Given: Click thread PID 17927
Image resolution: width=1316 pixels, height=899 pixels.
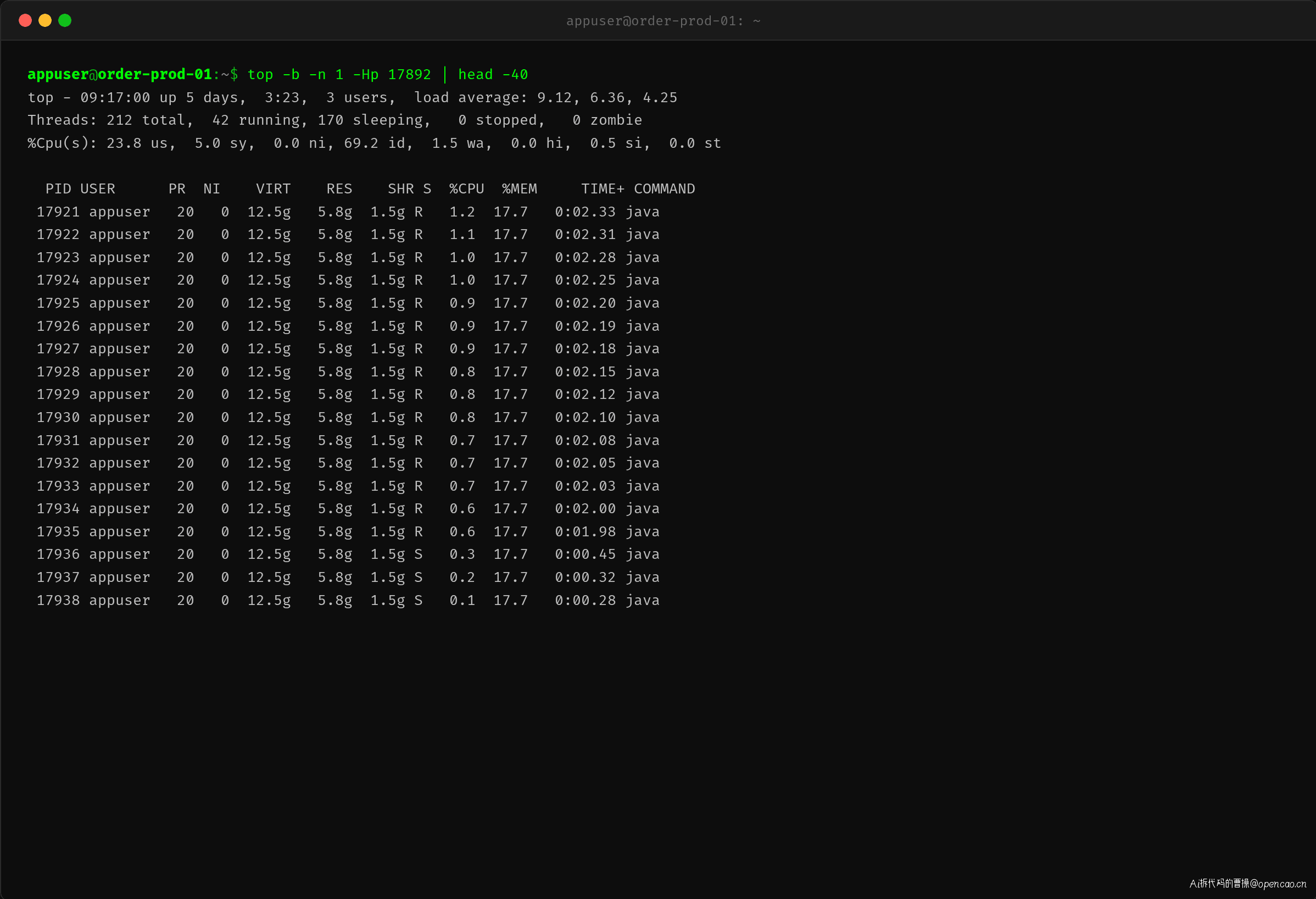Looking at the screenshot, I should [58, 348].
